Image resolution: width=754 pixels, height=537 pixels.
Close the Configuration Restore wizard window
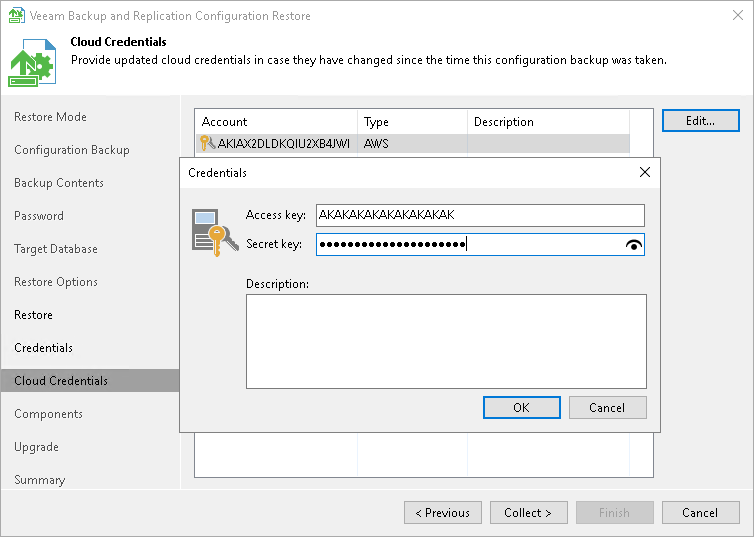[738, 15]
